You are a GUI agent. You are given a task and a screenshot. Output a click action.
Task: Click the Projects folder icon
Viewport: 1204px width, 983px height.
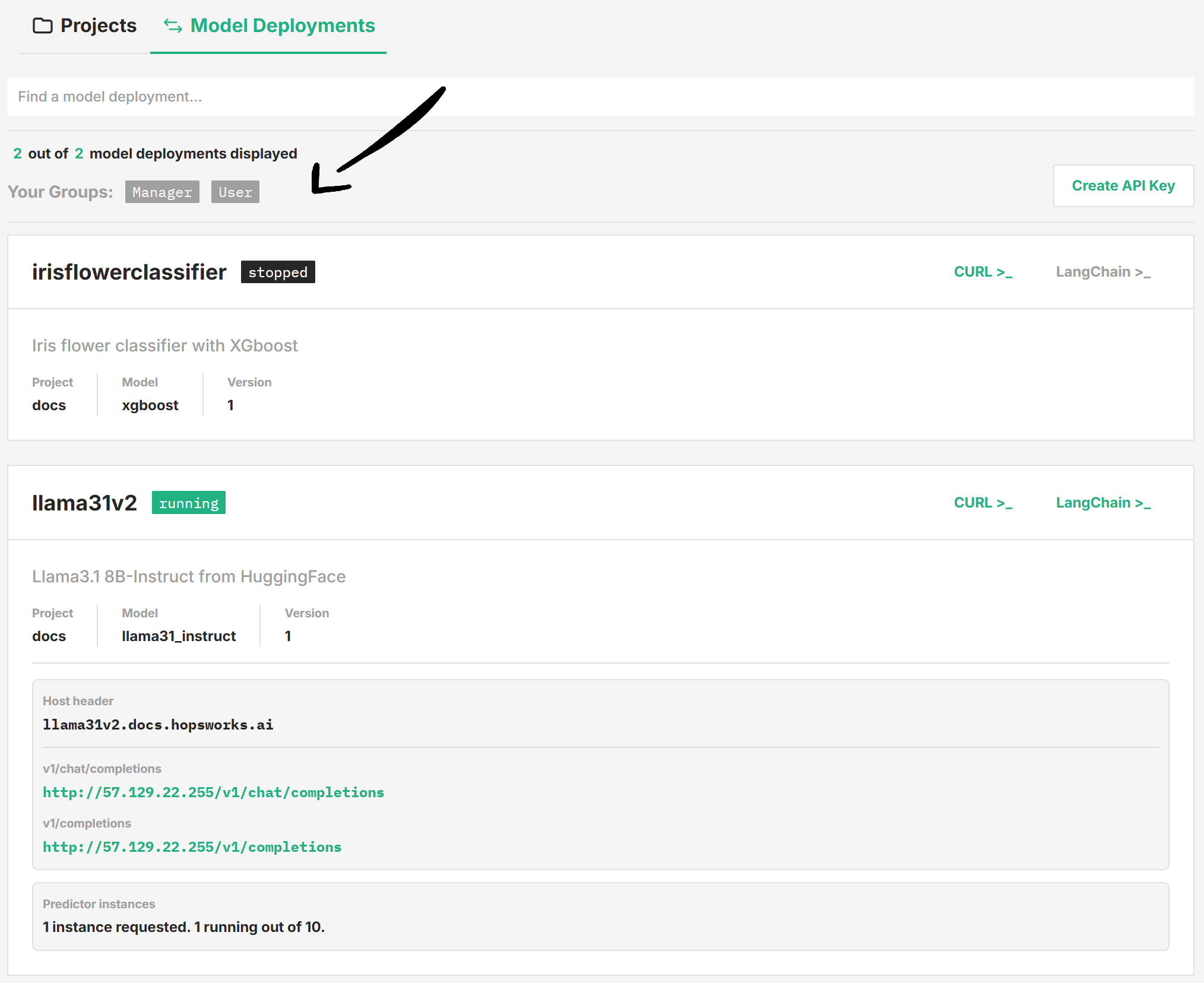point(42,26)
